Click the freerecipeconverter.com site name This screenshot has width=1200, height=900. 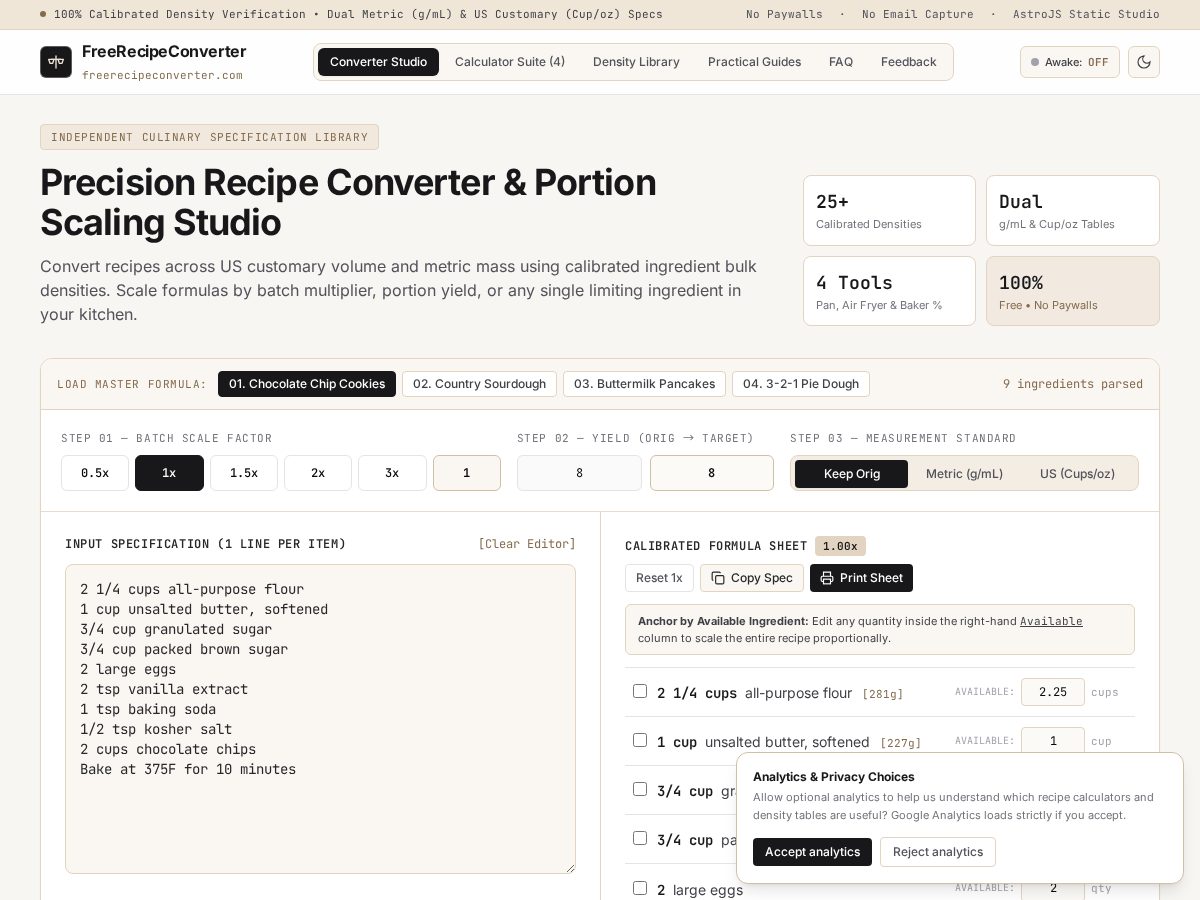[x=162, y=75]
